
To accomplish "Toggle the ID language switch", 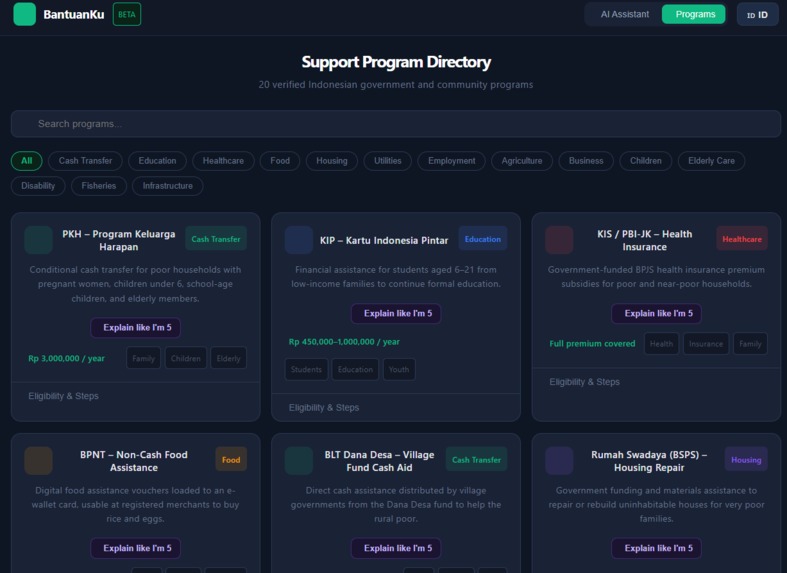I will [x=757, y=15].
